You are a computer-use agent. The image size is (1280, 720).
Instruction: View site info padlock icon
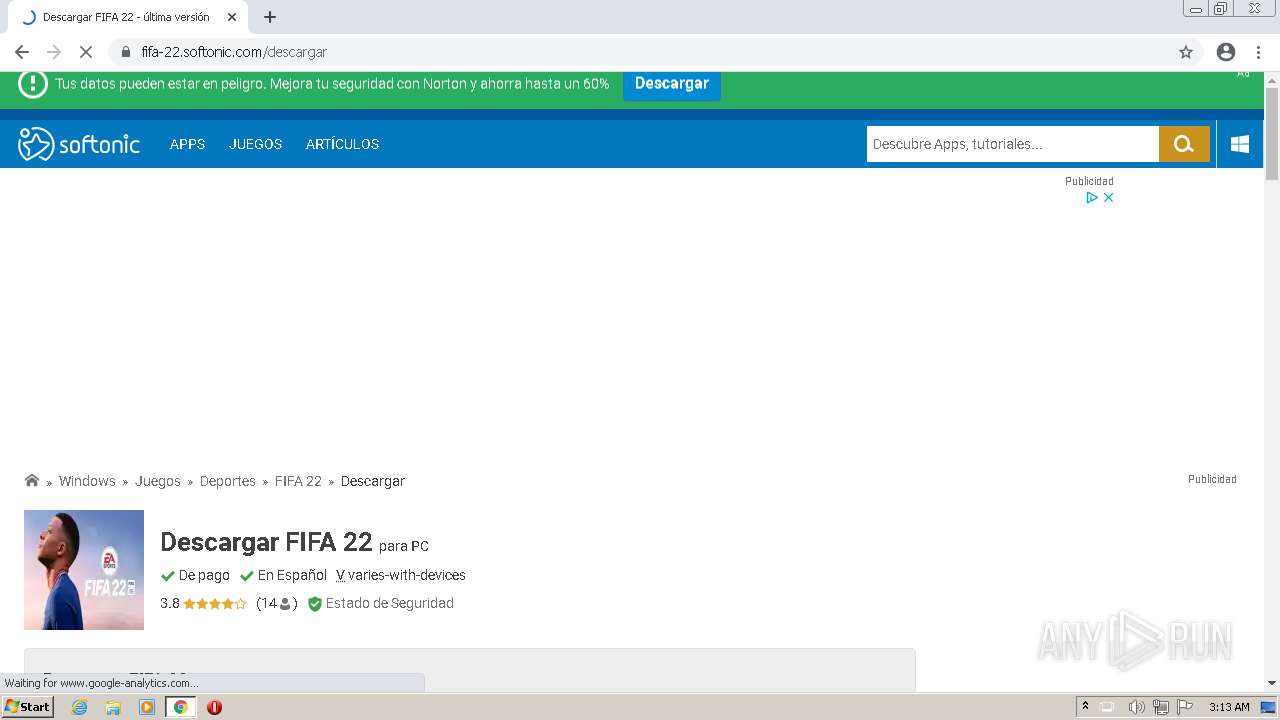coord(126,52)
